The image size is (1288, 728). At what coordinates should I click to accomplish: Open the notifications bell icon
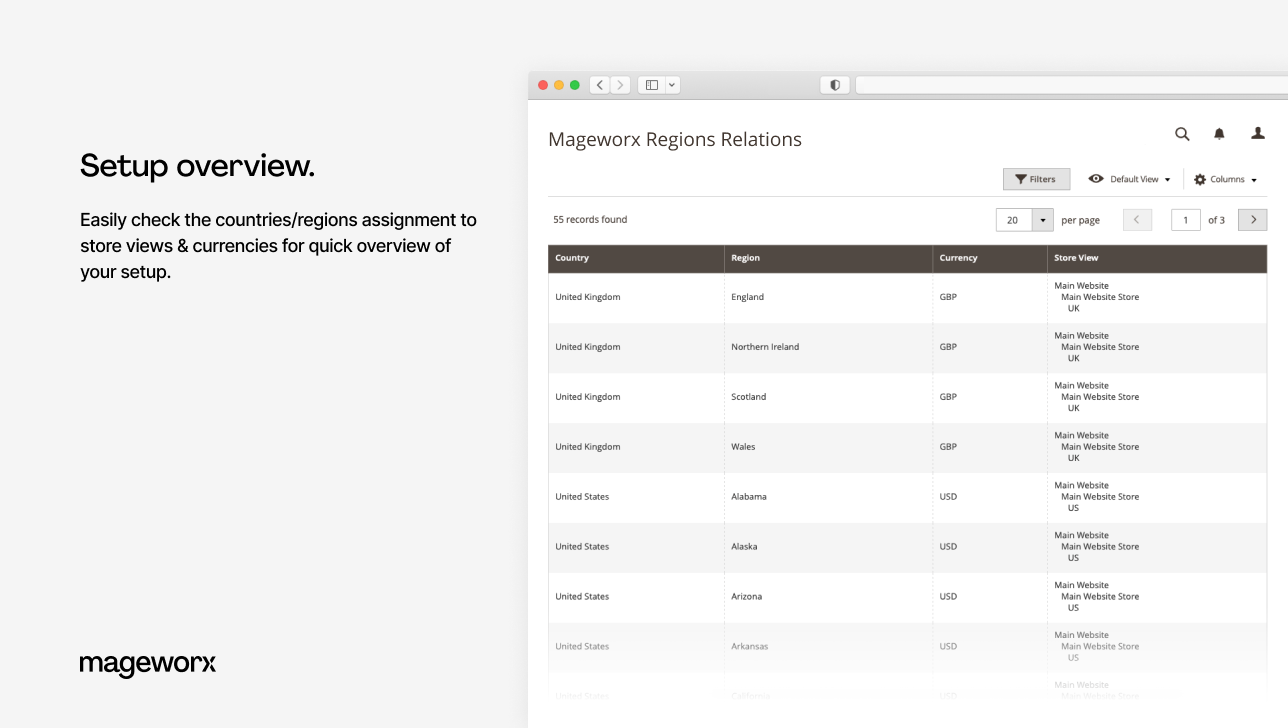1219,133
